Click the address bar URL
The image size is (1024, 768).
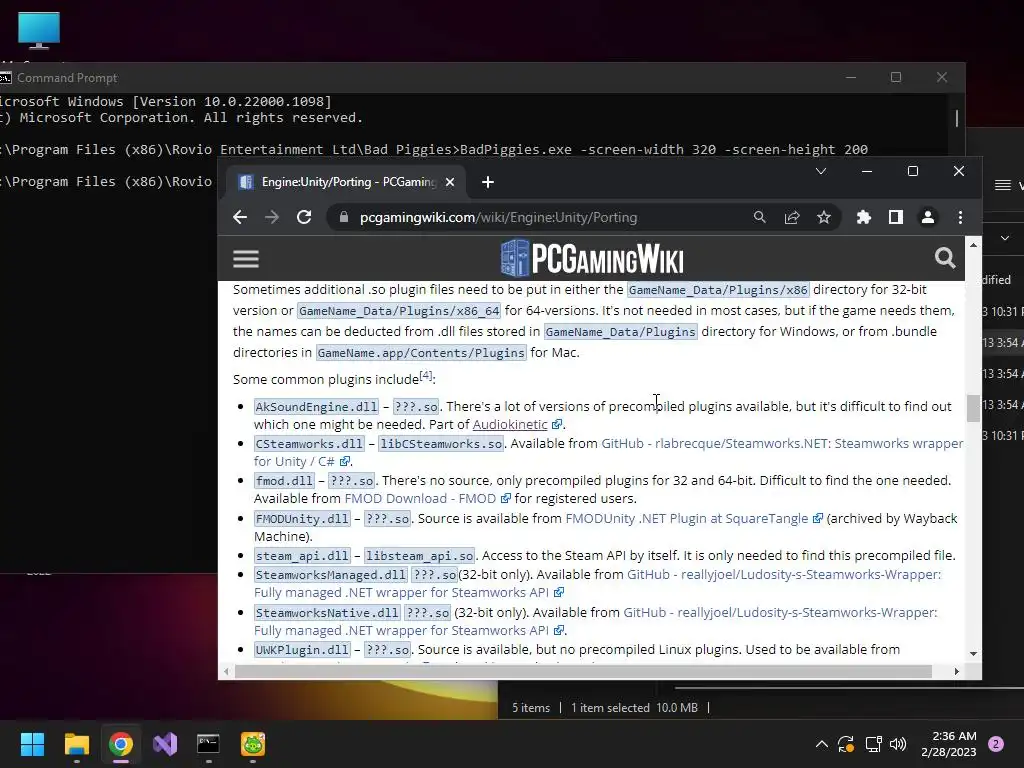point(498,217)
